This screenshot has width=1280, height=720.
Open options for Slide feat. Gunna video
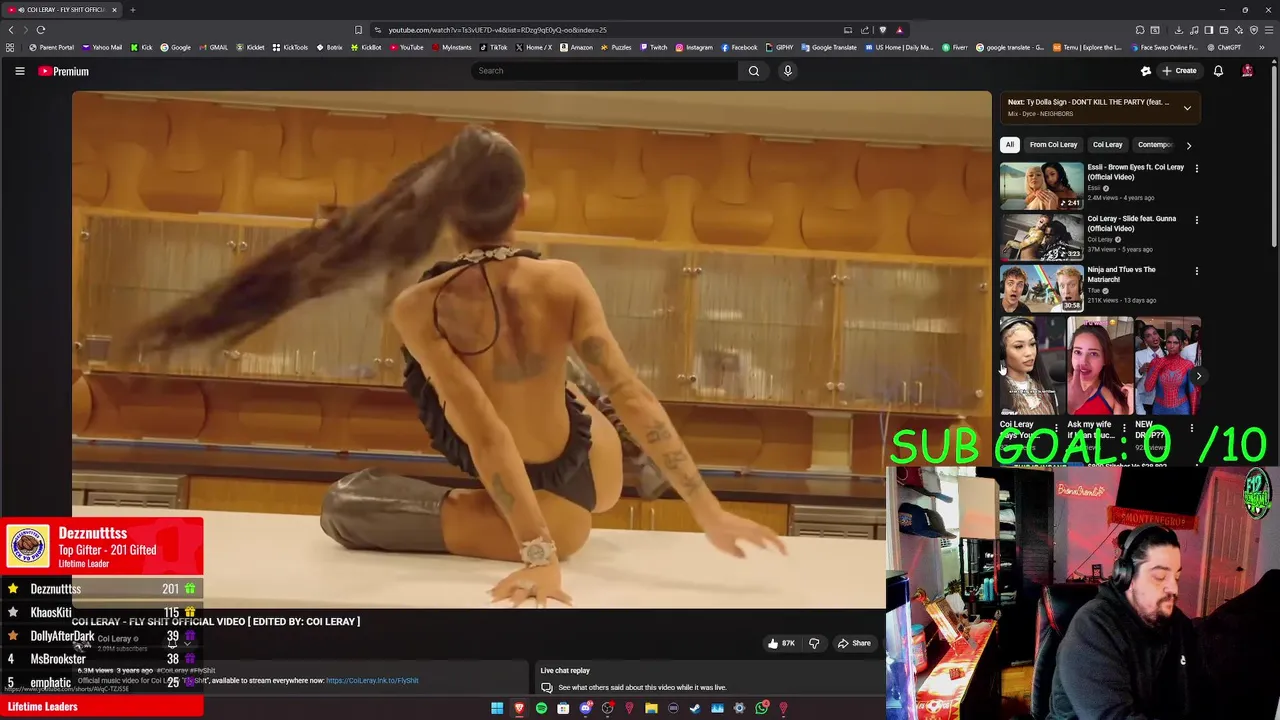coord(1196,220)
